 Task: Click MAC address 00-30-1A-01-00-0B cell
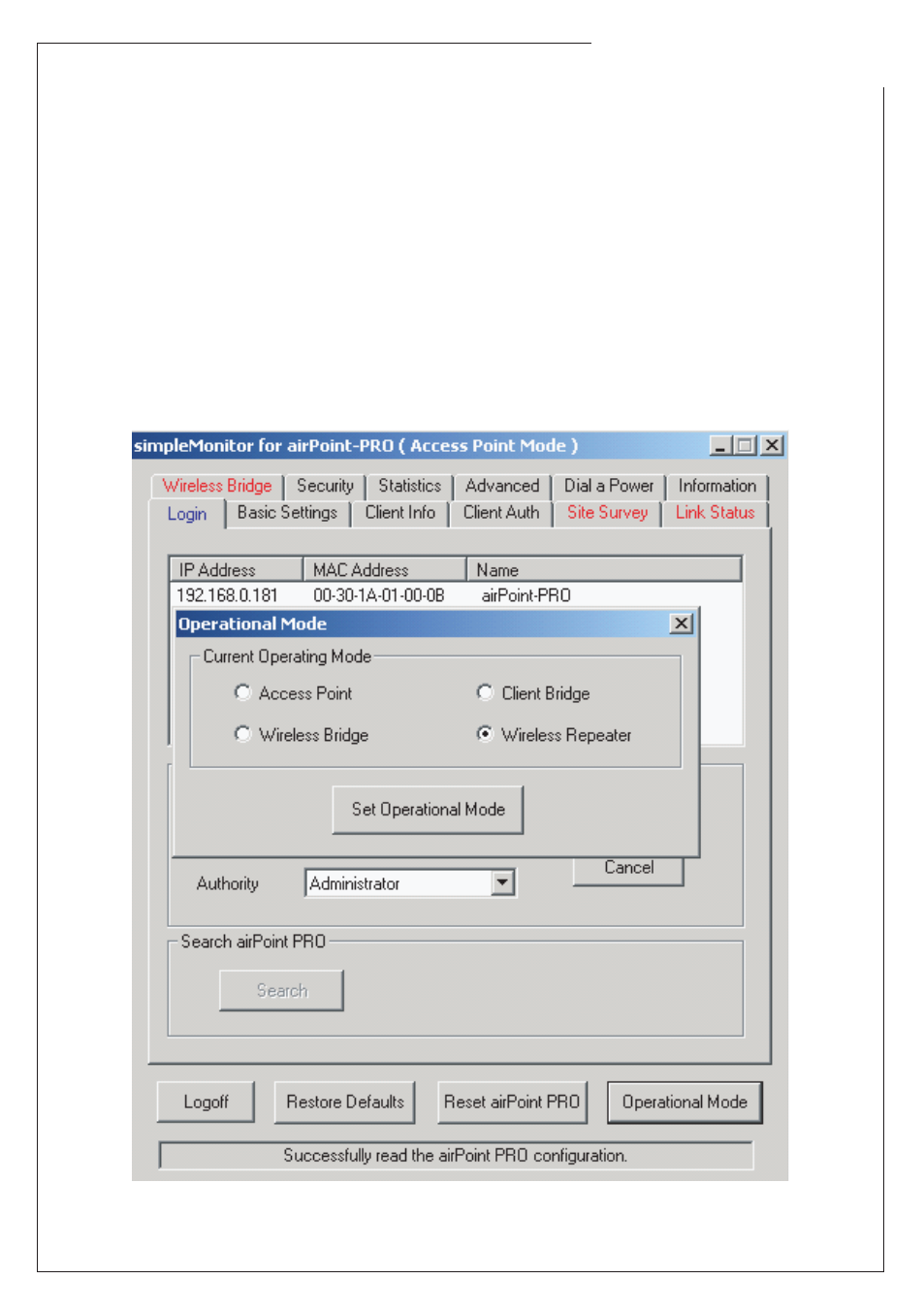[x=378, y=595]
